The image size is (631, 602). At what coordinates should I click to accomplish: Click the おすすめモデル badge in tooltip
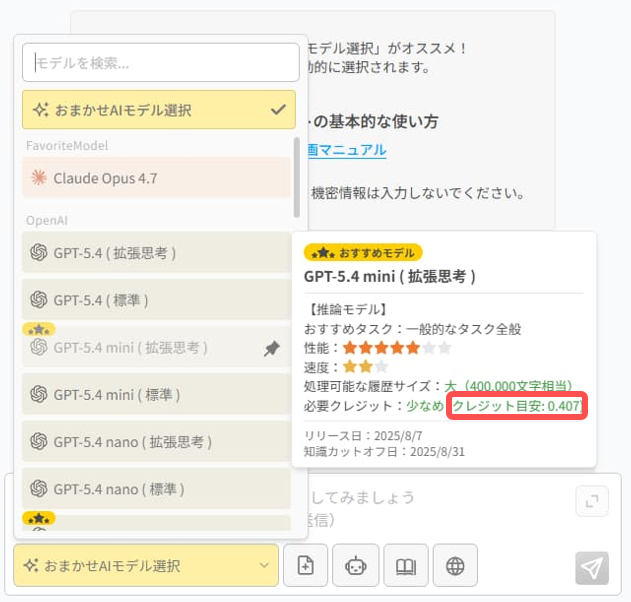(x=363, y=252)
